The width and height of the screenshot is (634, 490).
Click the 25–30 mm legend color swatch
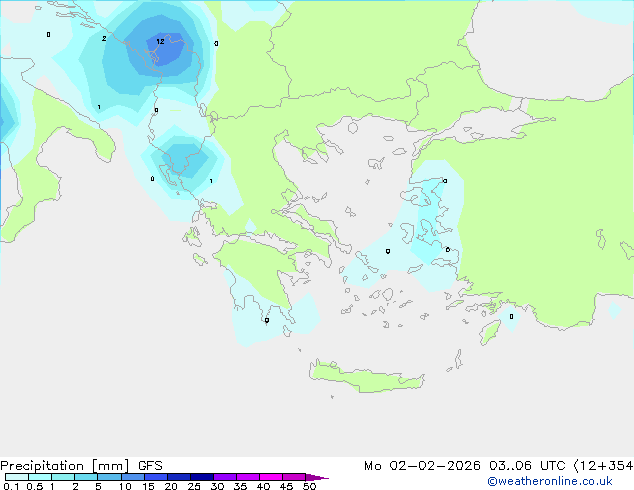click(x=202, y=477)
